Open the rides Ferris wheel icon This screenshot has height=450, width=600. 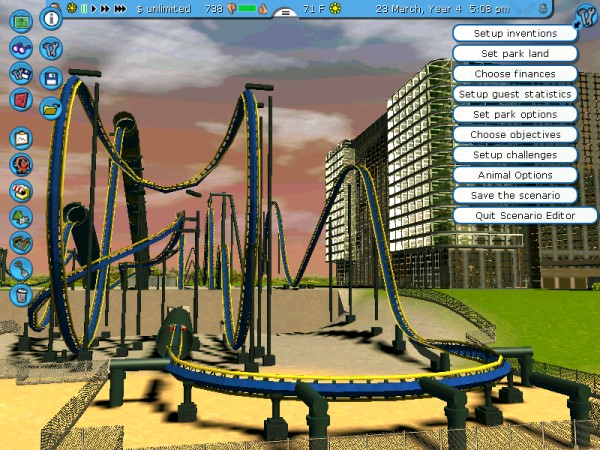coord(21,165)
